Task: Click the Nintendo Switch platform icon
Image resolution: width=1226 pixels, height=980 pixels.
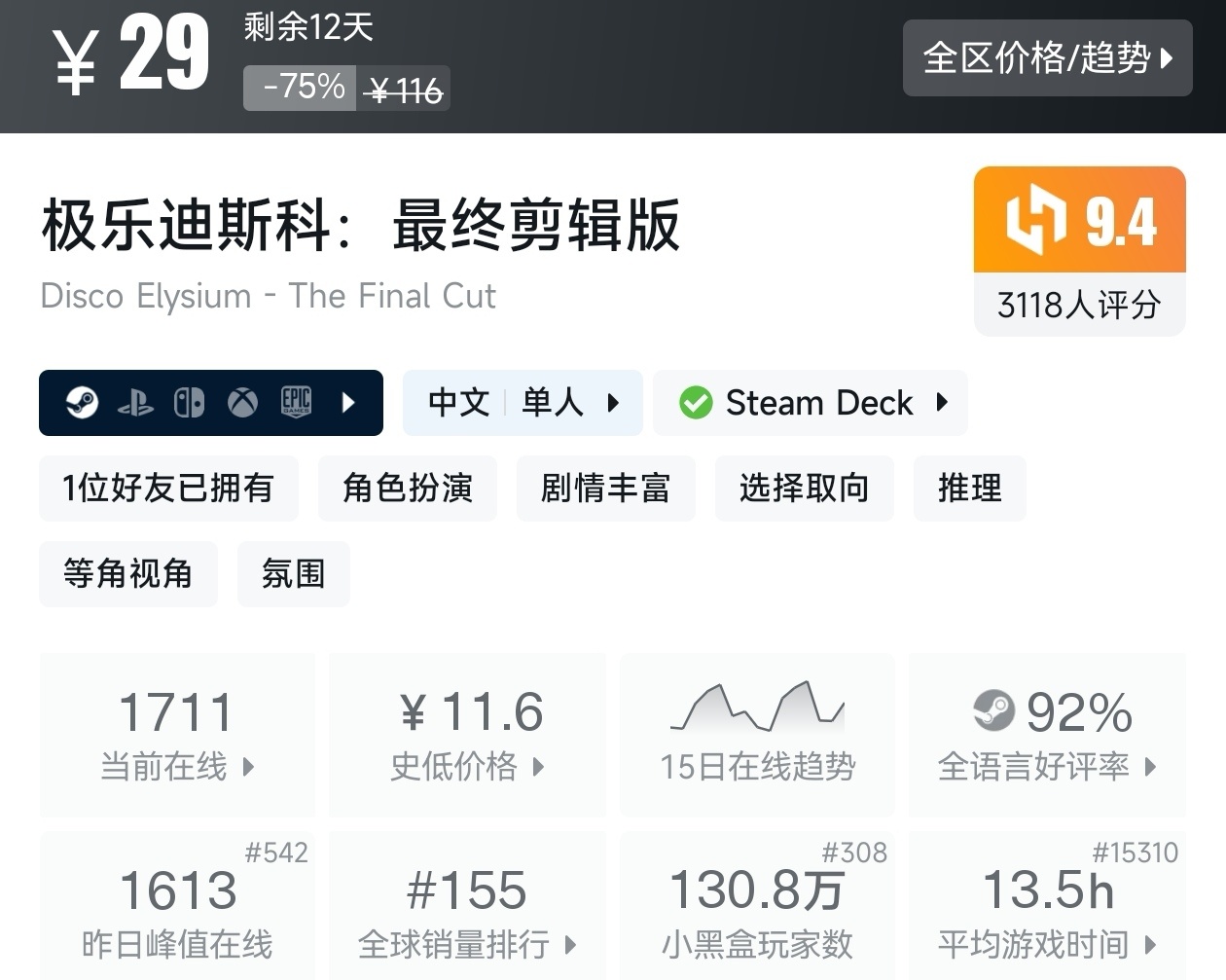Action: coord(189,402)
